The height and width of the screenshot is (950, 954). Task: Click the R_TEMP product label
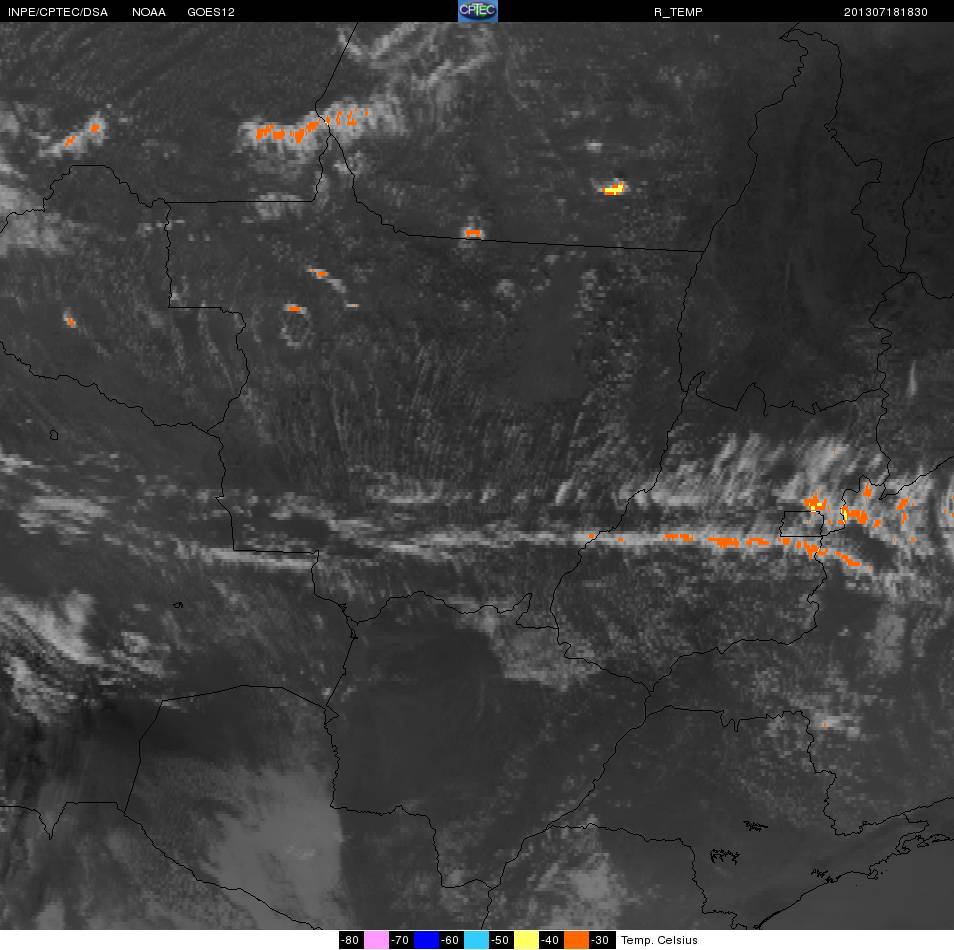click(678, 12)
